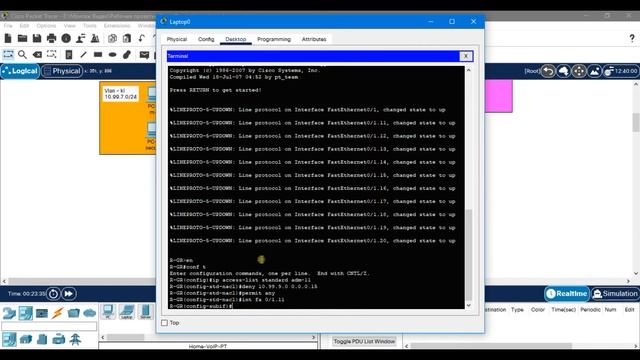Click the Undo arrow icon
This screenshot has height=360, width=640.
pos(142,38)
